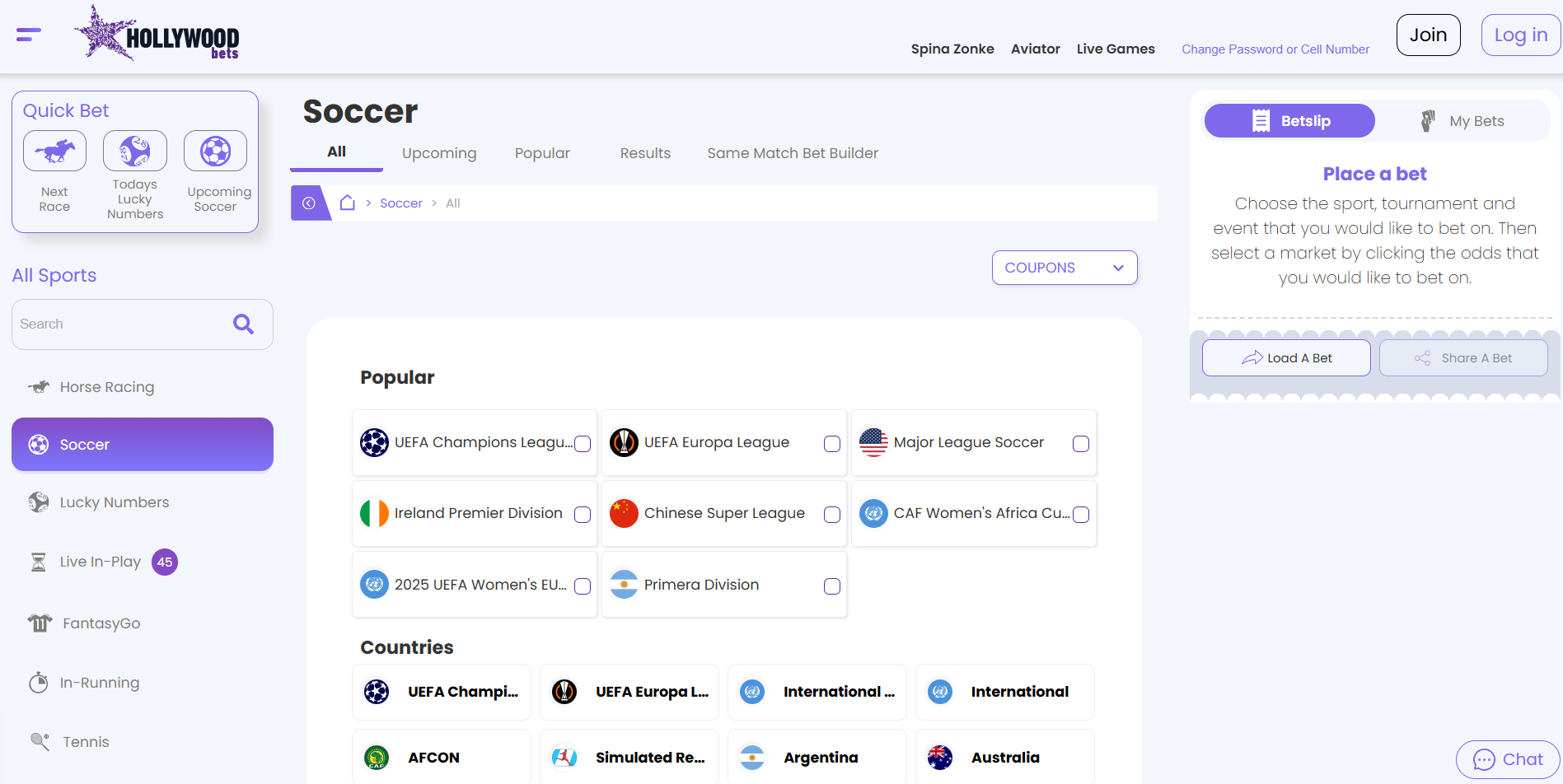
Task: Click the Join button
Action: tap(1429, 35)
